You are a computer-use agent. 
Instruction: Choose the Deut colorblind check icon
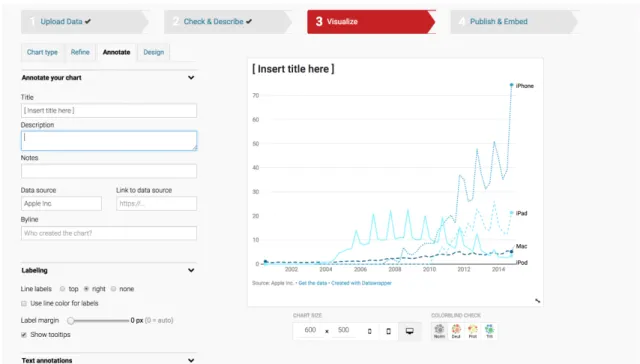pyautogui.click(x=456, y=331)
